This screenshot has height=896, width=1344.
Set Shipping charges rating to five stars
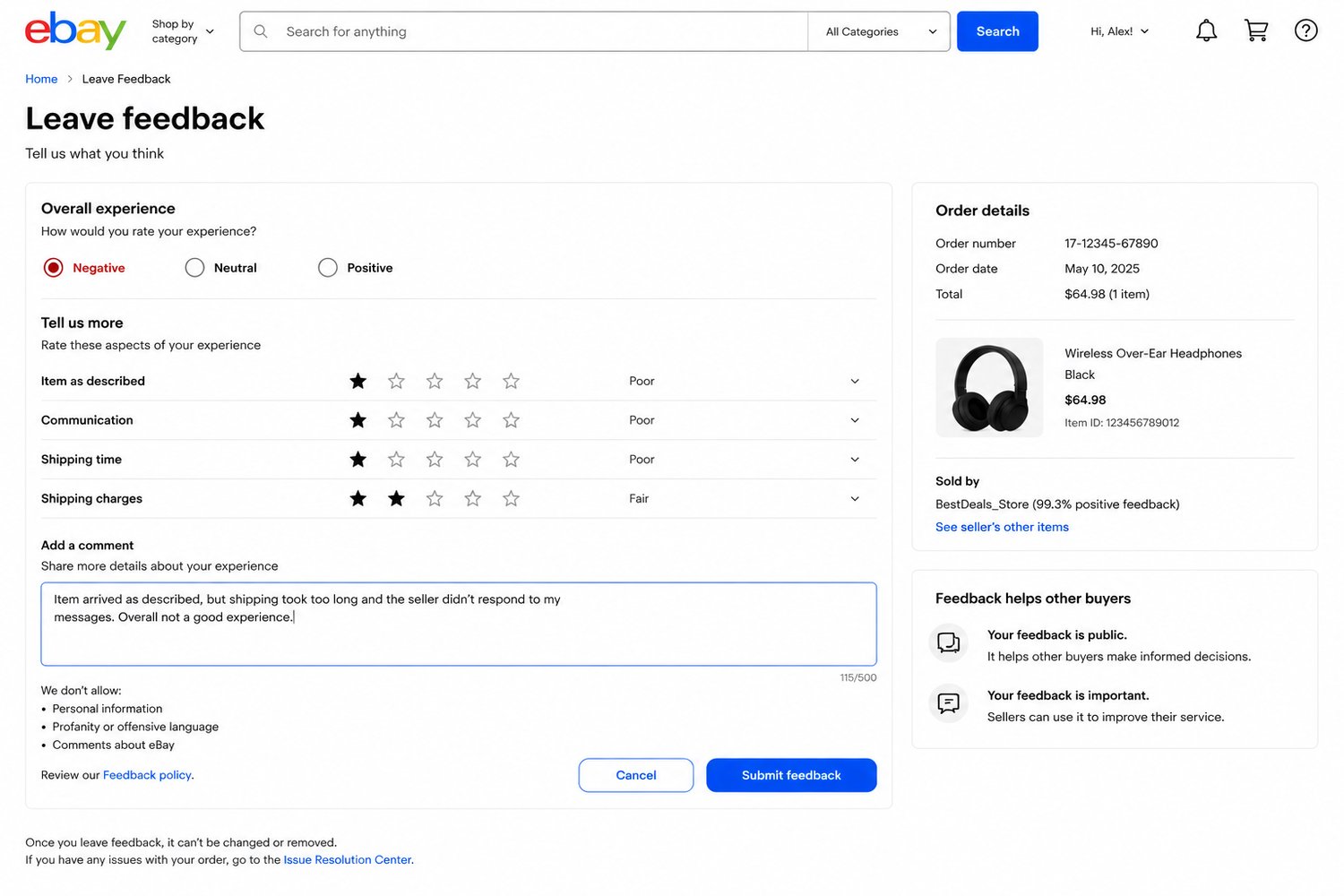point(511,498)
